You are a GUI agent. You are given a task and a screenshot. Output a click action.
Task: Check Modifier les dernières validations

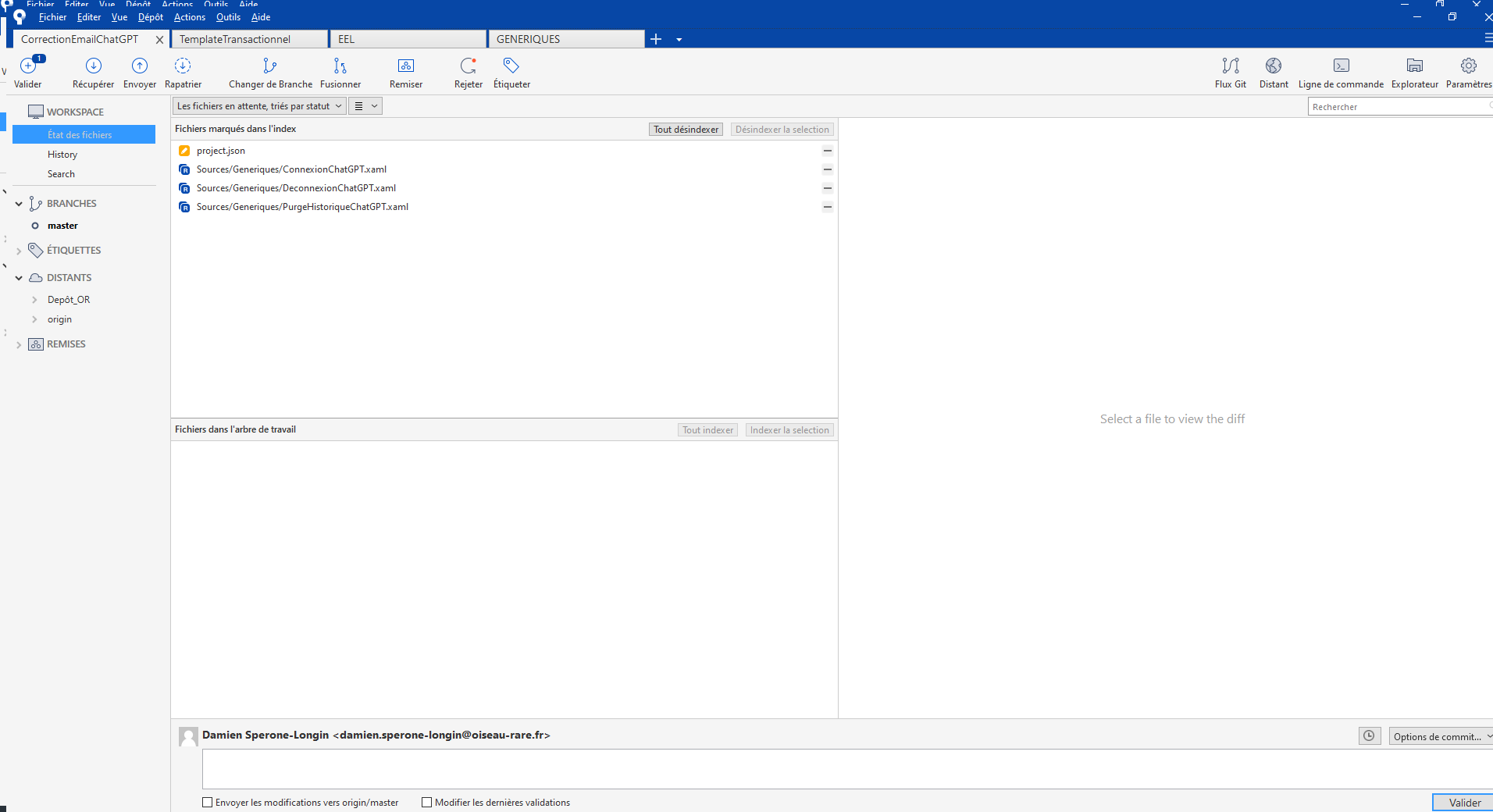coord(427,802)
